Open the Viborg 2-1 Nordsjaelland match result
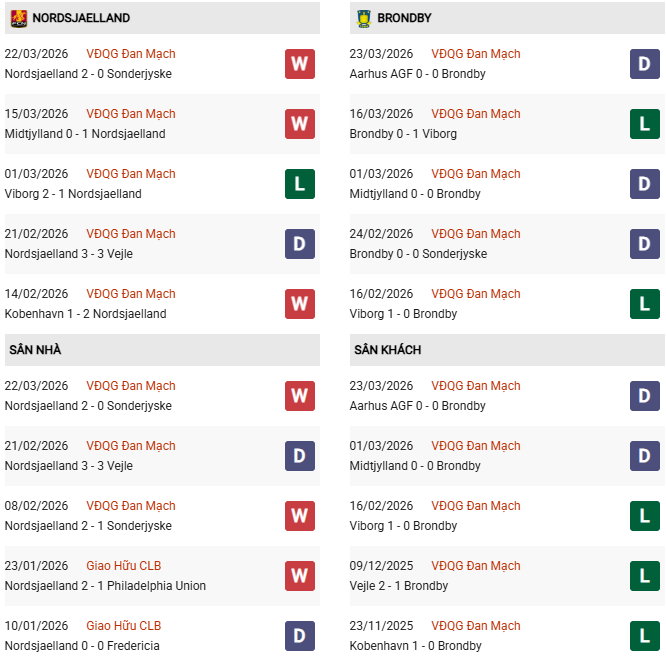The height and width of the screenshot is (659, 666). click(73, 194)
